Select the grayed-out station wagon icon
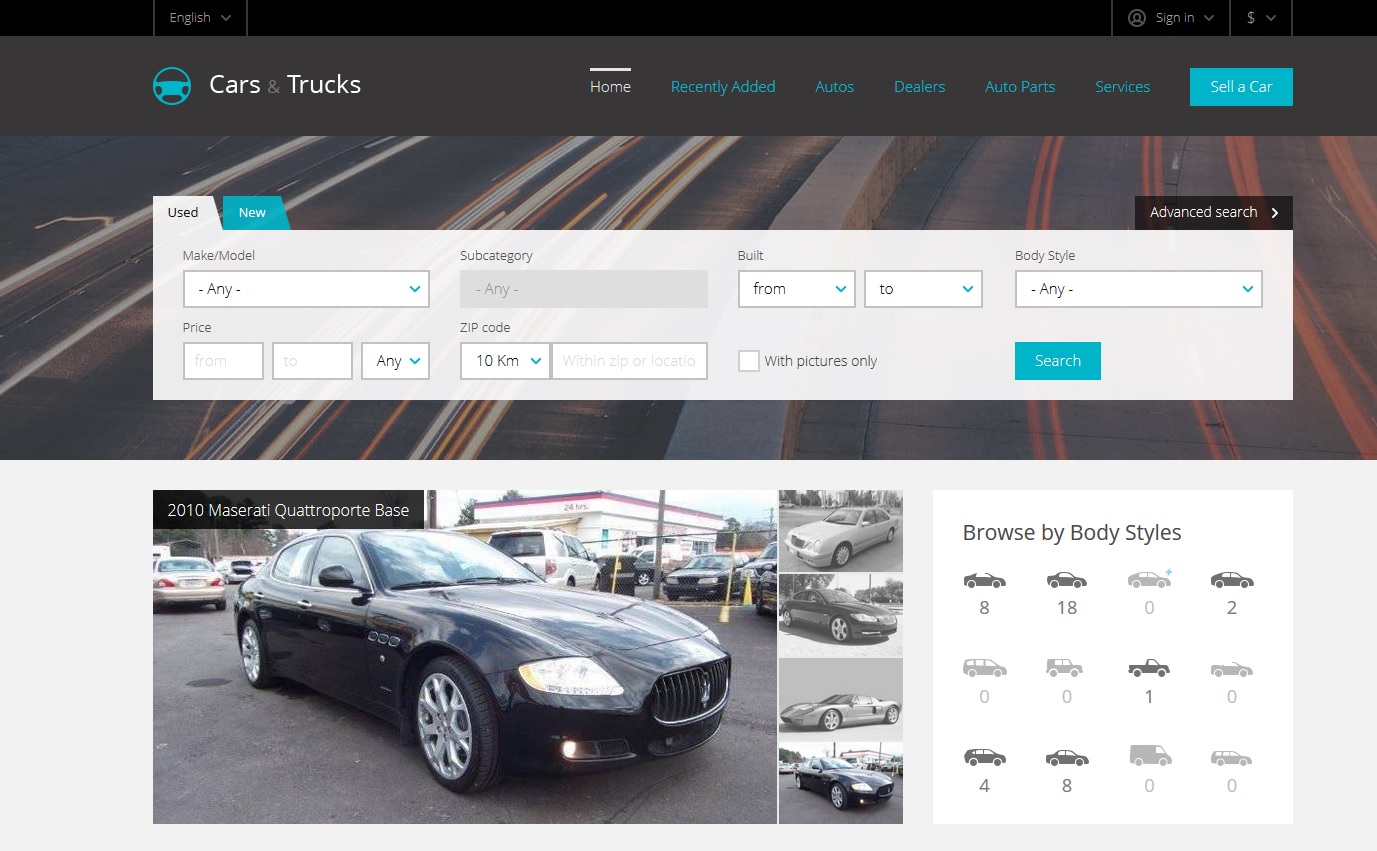The image size is (1377, 851). [x=1232, y=758]
